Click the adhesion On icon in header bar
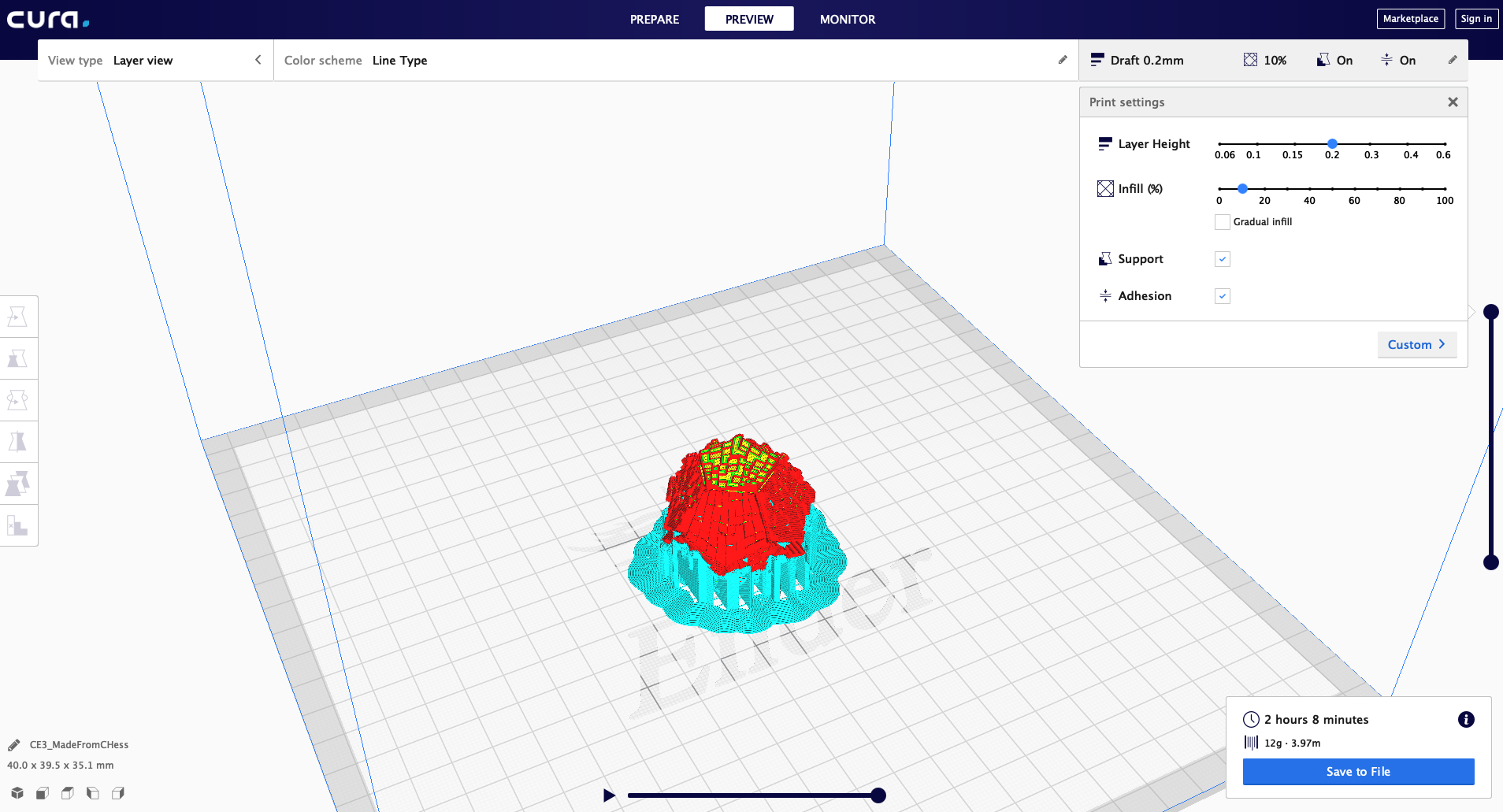The image size is (1503, 812). click(x=1386, y=60)
